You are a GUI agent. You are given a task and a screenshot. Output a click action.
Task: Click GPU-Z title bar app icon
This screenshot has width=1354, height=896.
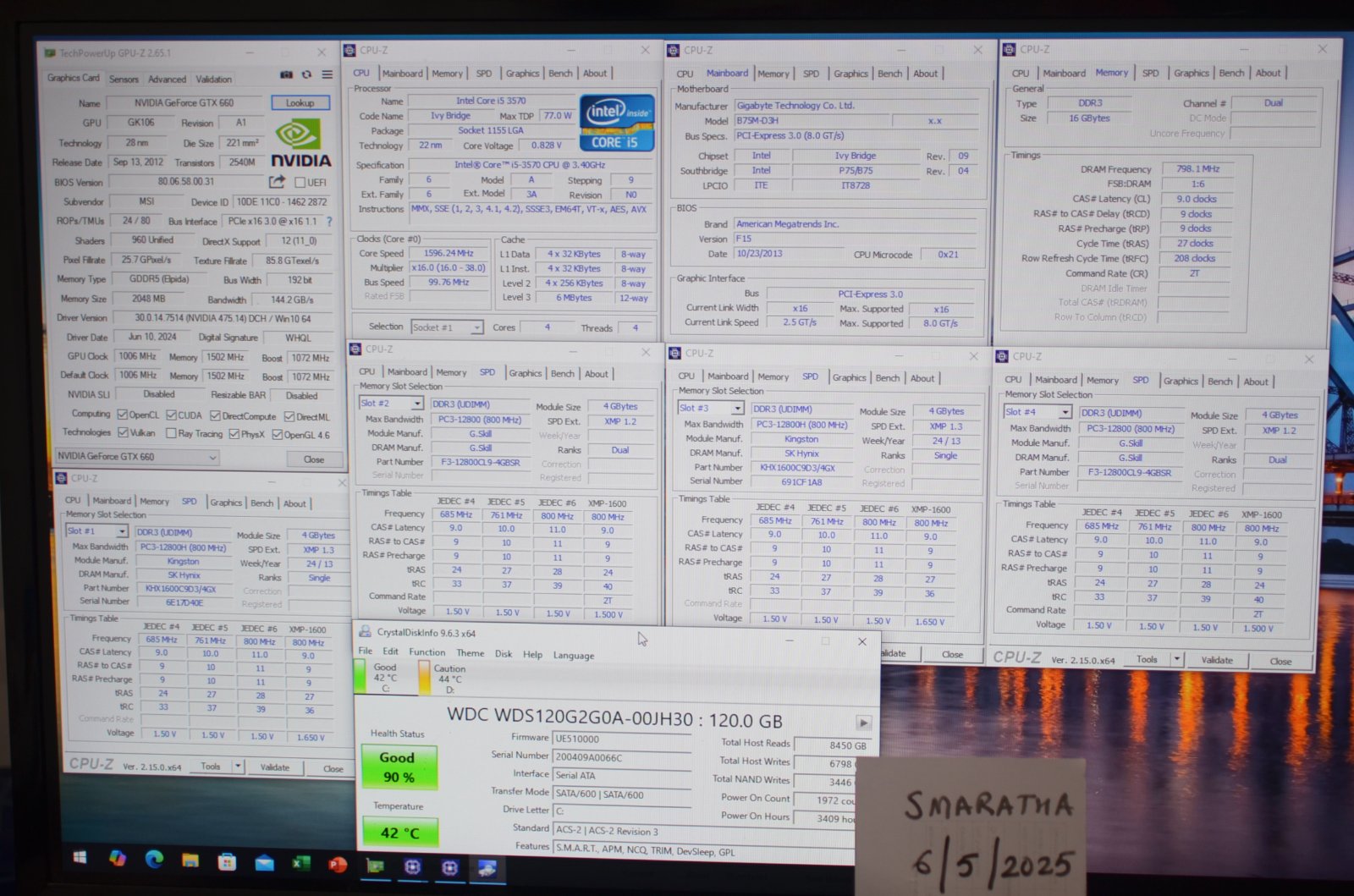coord(50,52)
